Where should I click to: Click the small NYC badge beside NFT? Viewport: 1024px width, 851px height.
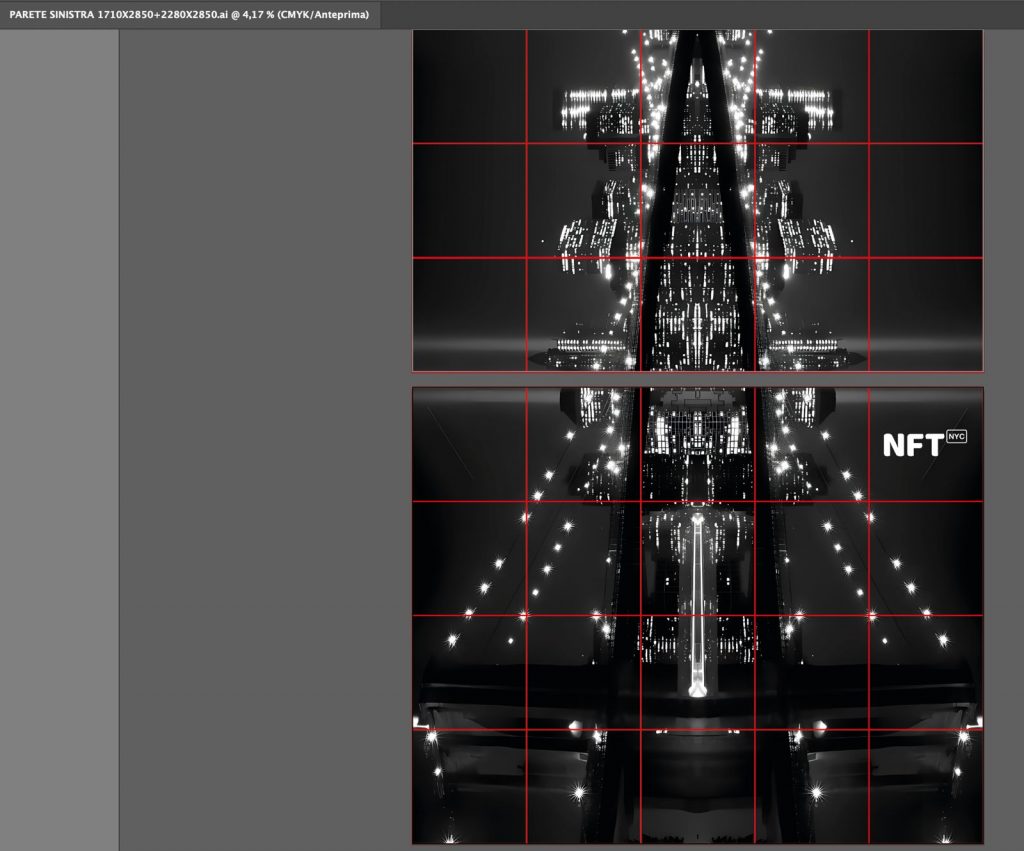[x=956, y=437]
